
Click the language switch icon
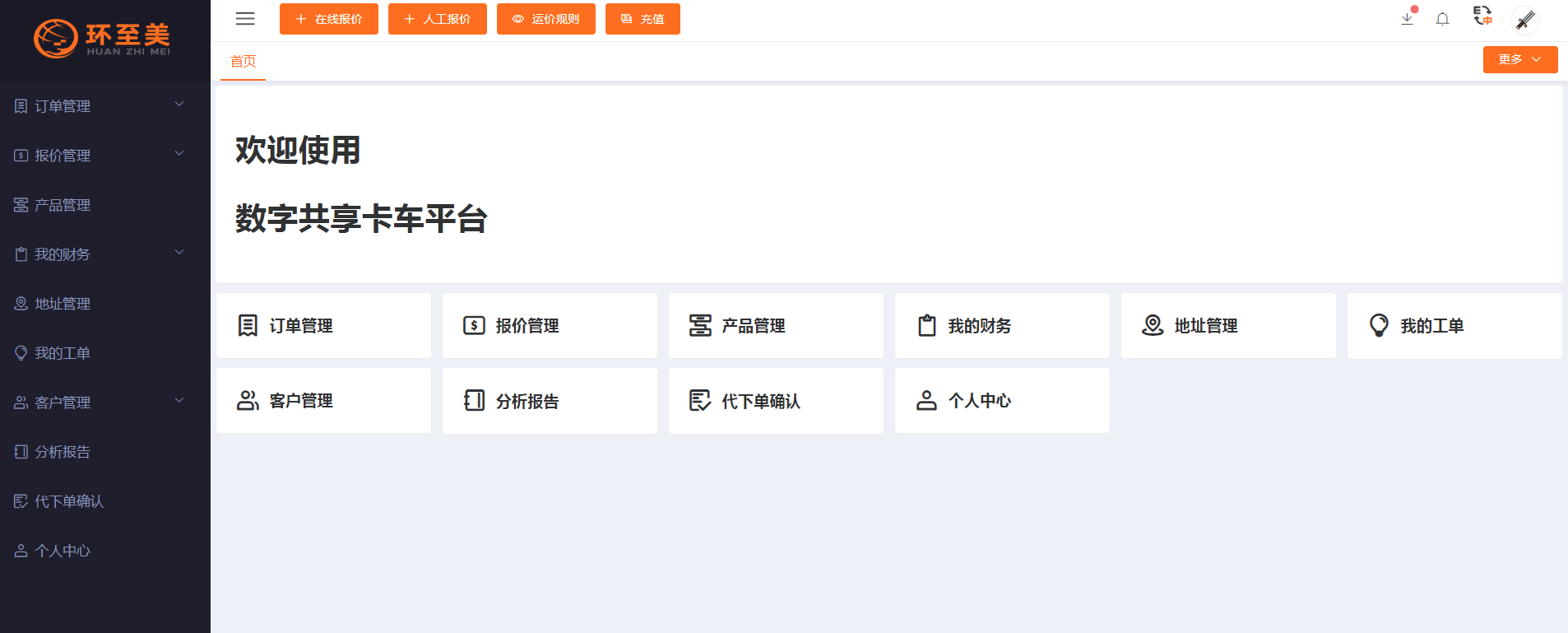1482,16
